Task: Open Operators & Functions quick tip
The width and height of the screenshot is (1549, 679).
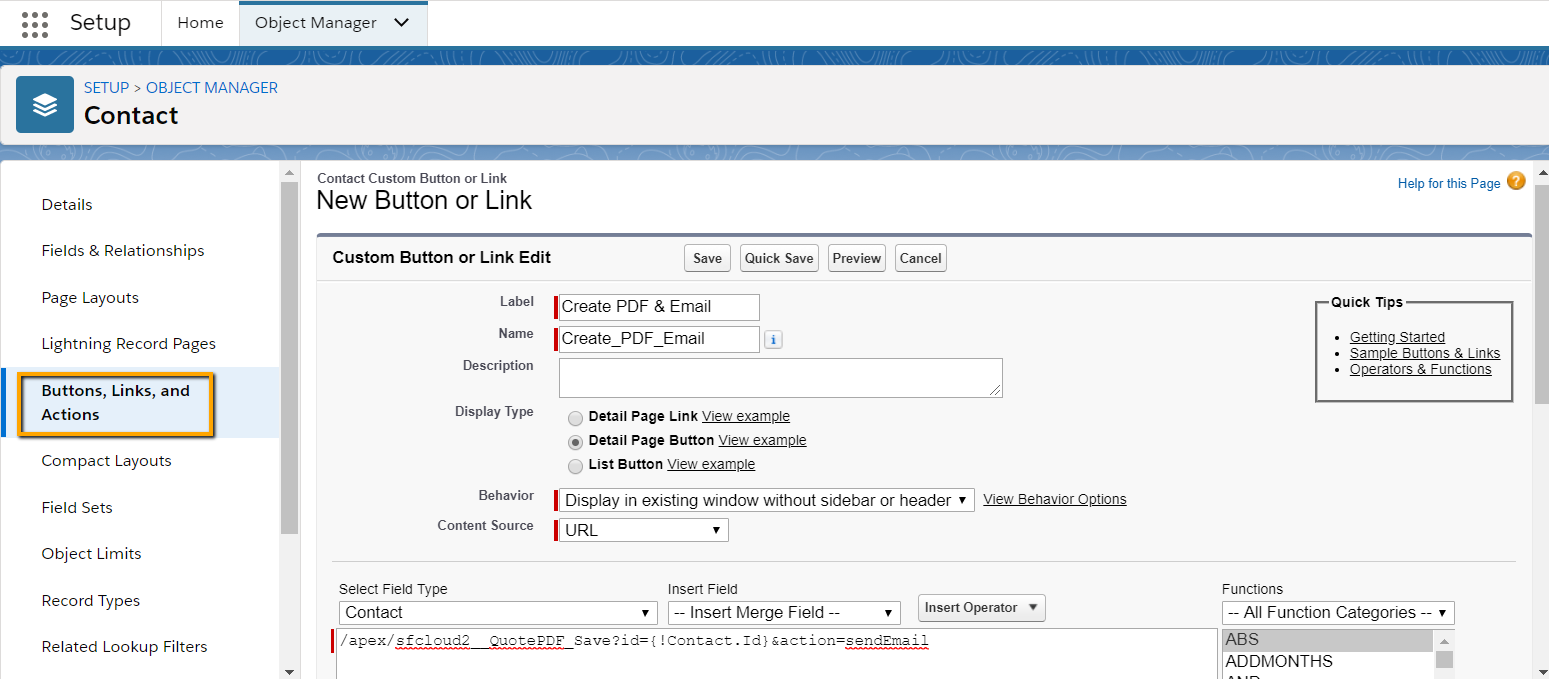Action: tap(1421, 369)
